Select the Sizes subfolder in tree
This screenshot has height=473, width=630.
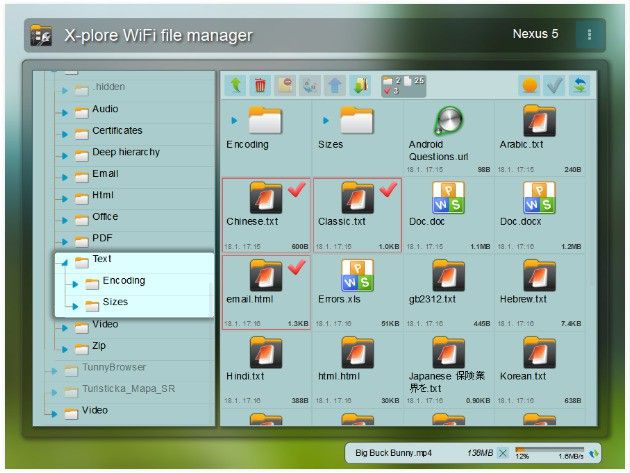[115, 302]
